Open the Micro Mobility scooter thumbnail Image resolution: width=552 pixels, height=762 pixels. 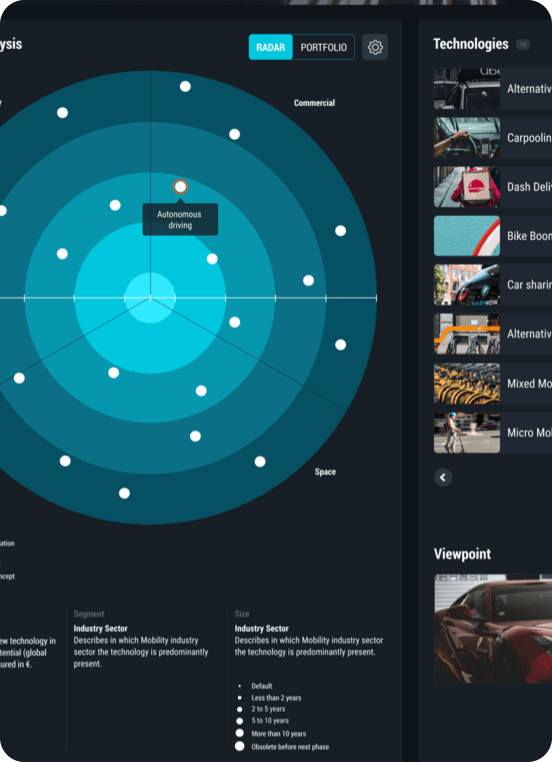pyautogui.click(x=466, y=433)
